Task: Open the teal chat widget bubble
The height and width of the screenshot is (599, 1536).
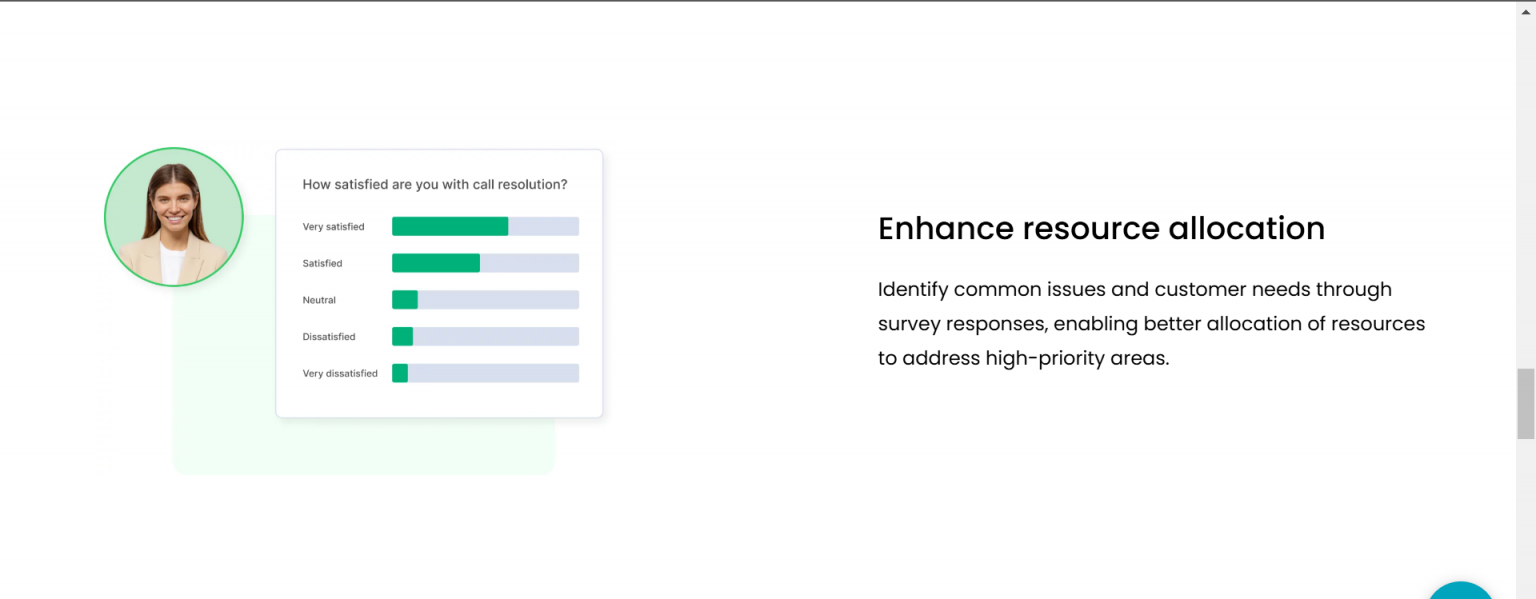Action: pos(1461,593)
